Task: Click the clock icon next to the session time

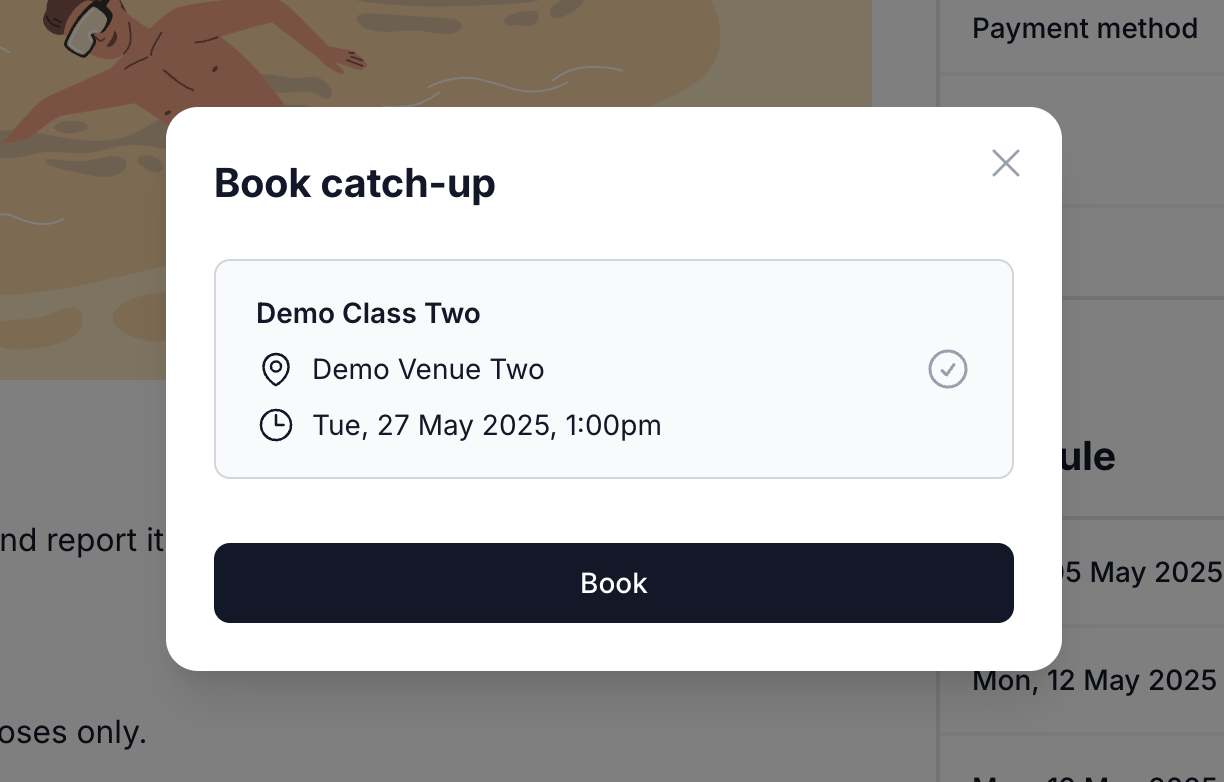Action: coord(275,424)
